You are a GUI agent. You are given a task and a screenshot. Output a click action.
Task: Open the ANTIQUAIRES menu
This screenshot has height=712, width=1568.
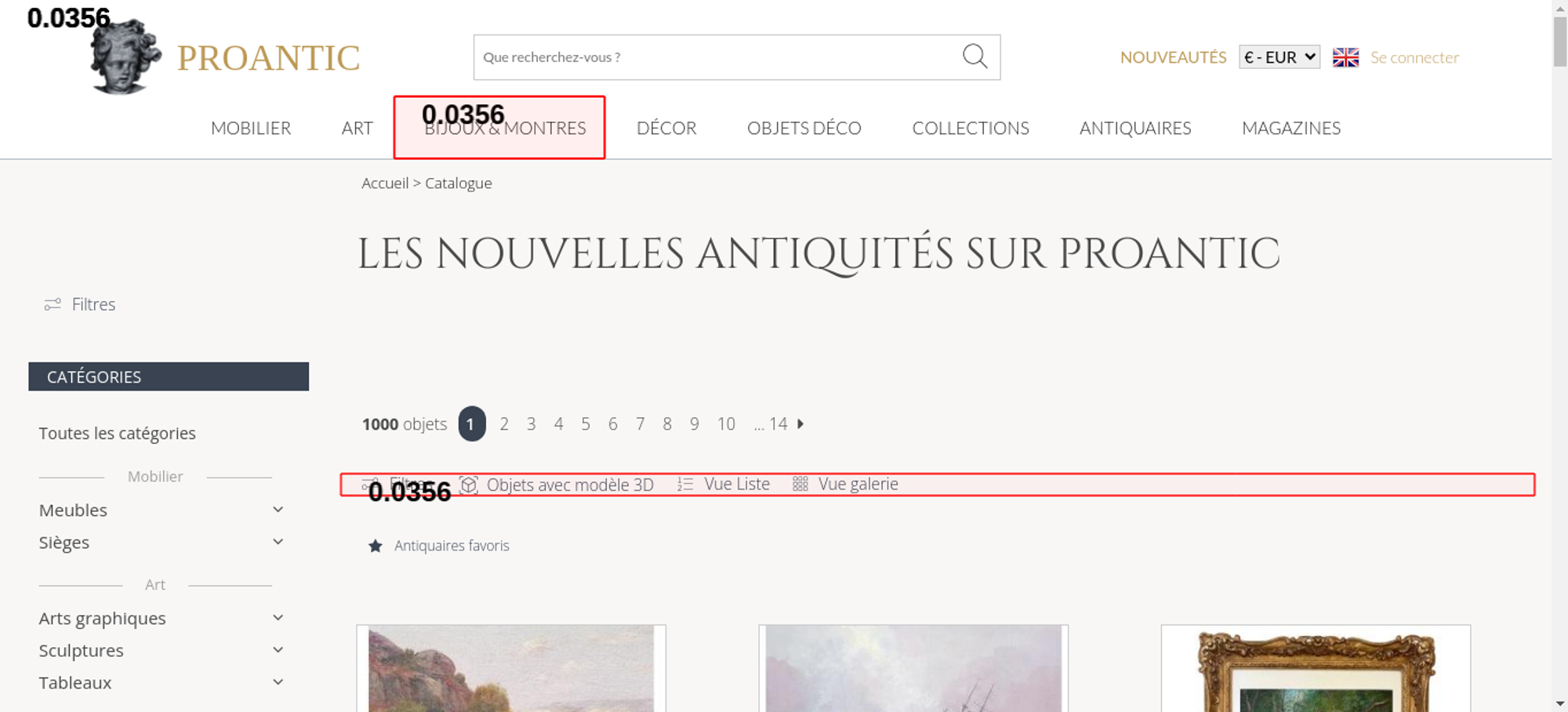click(1134, 128)
